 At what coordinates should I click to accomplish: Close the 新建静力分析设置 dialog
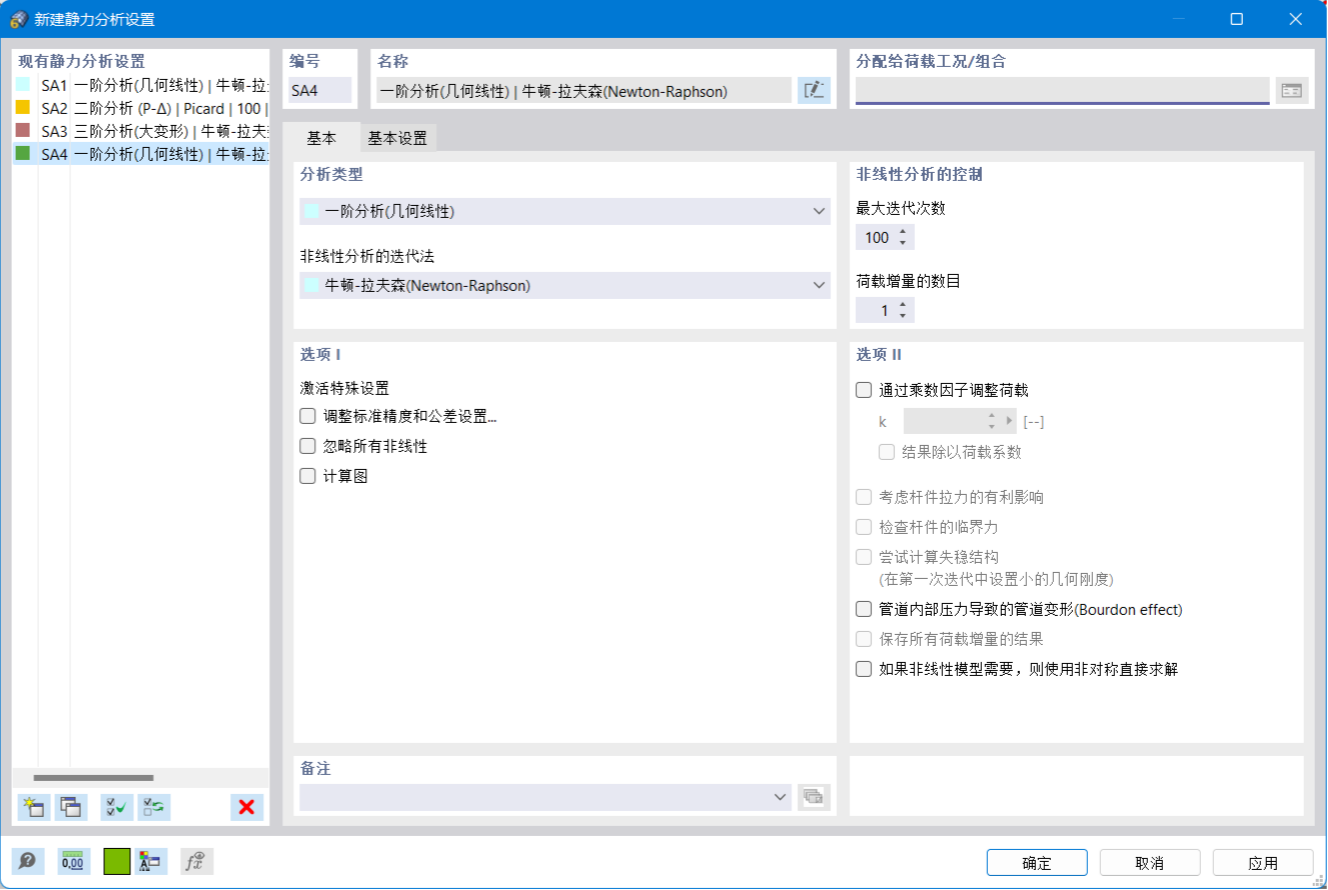[1295, 19]
